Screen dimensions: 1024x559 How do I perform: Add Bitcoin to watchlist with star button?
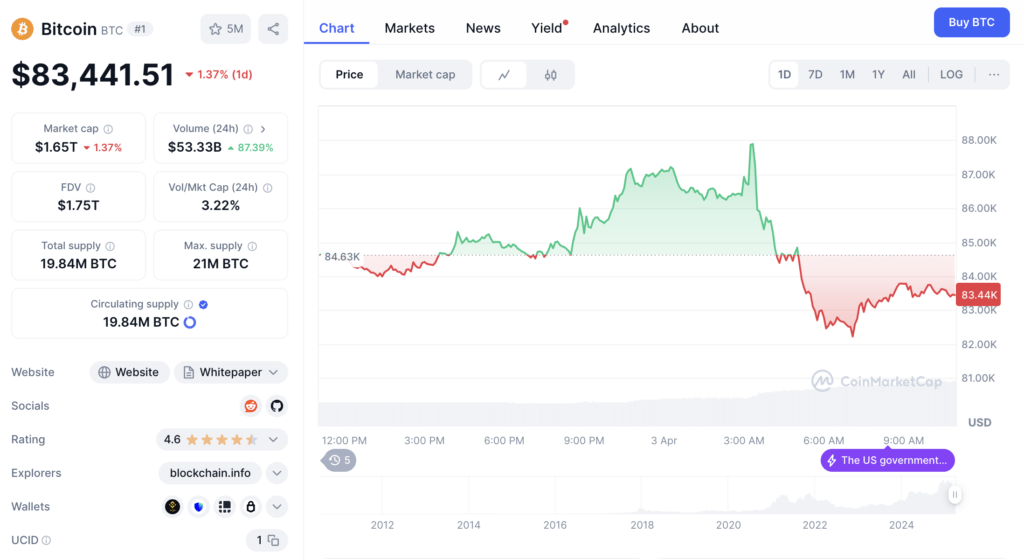pos(225,29)
